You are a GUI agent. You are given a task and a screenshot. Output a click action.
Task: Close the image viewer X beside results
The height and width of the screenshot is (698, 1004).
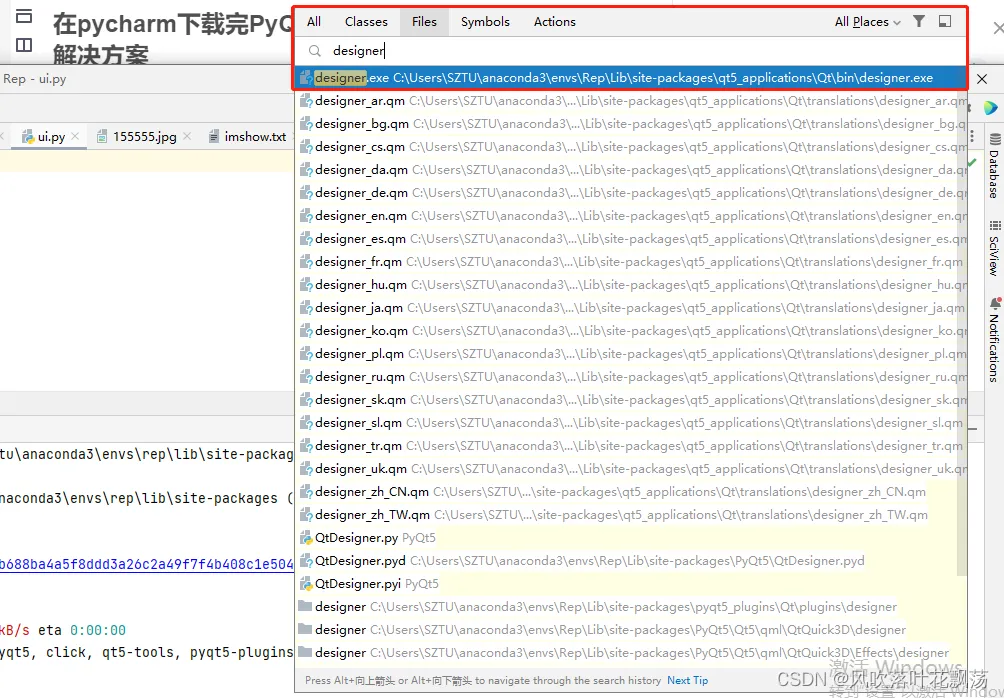[982, 79]
